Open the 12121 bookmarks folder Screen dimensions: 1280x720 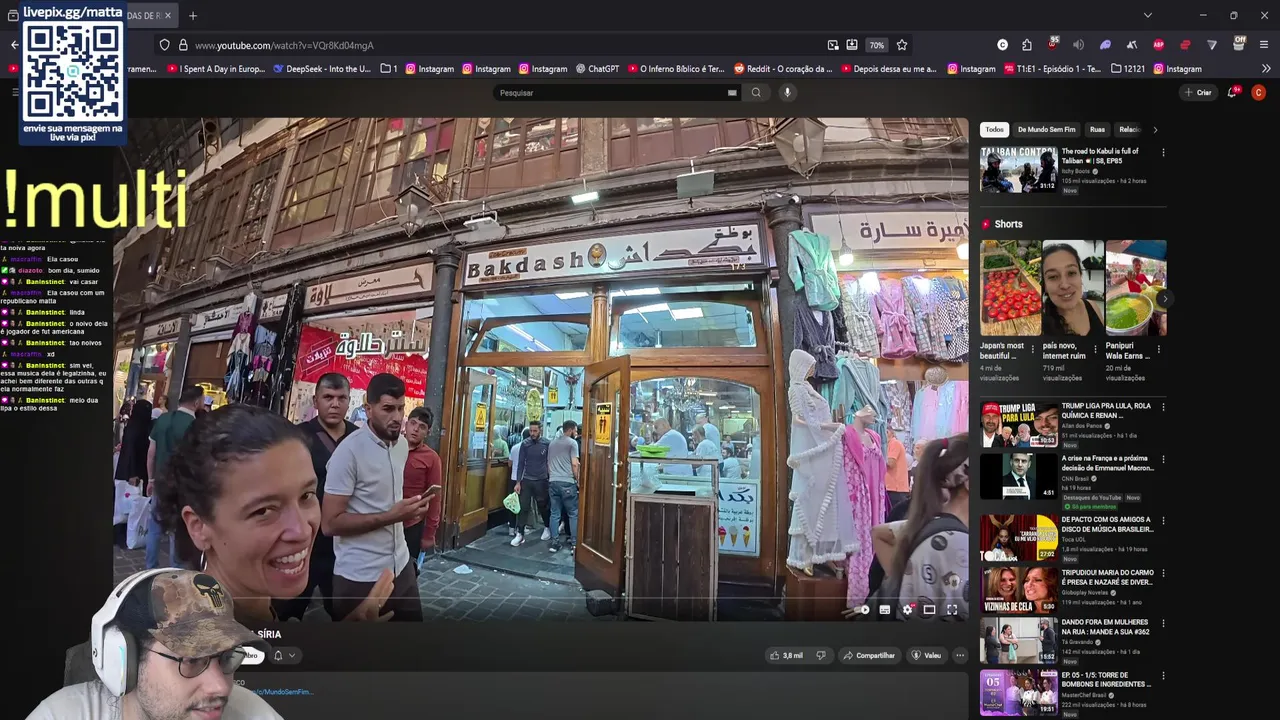coord(1126,69)
